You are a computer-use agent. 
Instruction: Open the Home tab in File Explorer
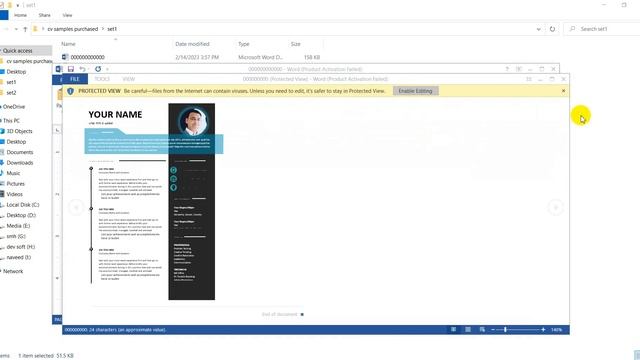tap(20, 15)
